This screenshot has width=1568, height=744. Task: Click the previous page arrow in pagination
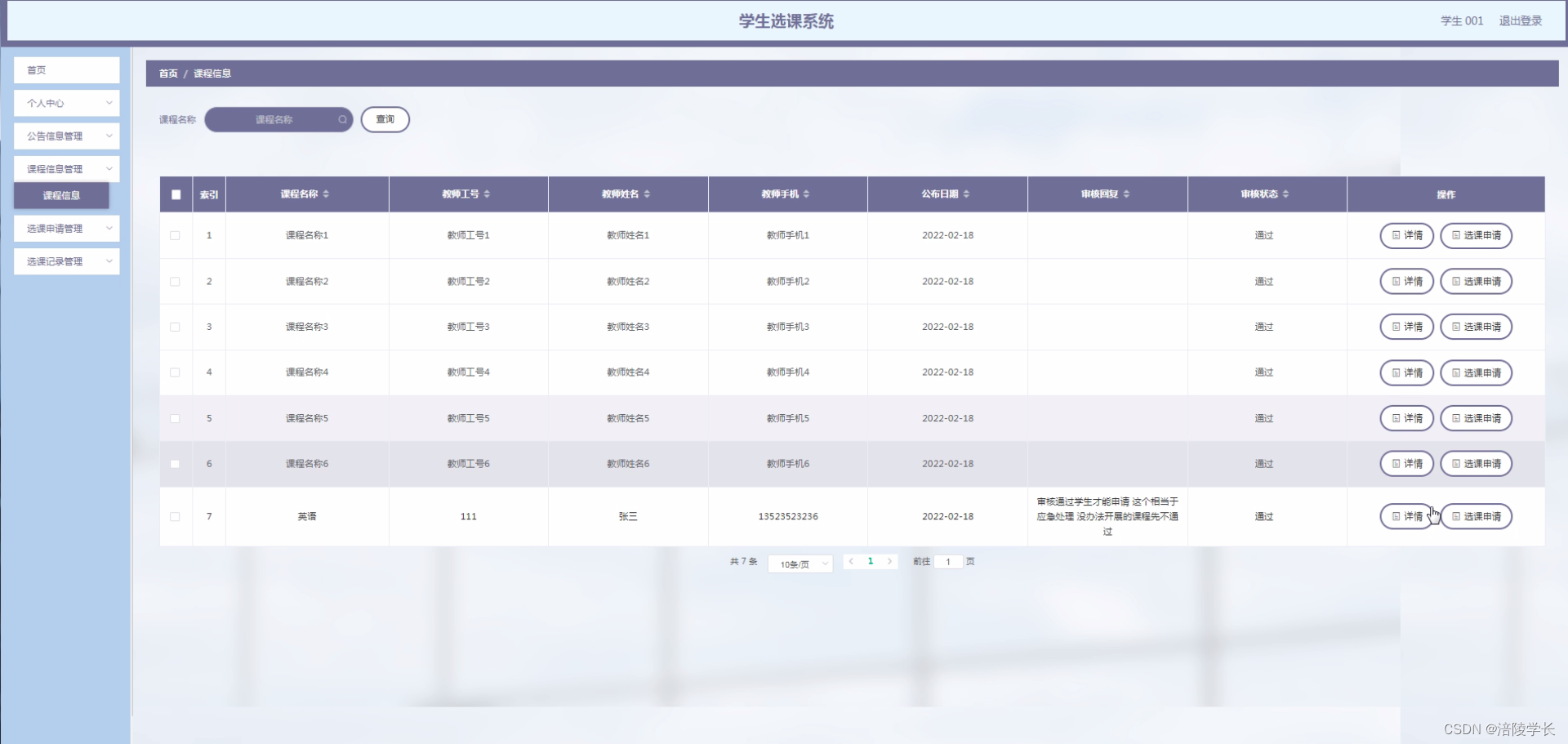[852, 562]
